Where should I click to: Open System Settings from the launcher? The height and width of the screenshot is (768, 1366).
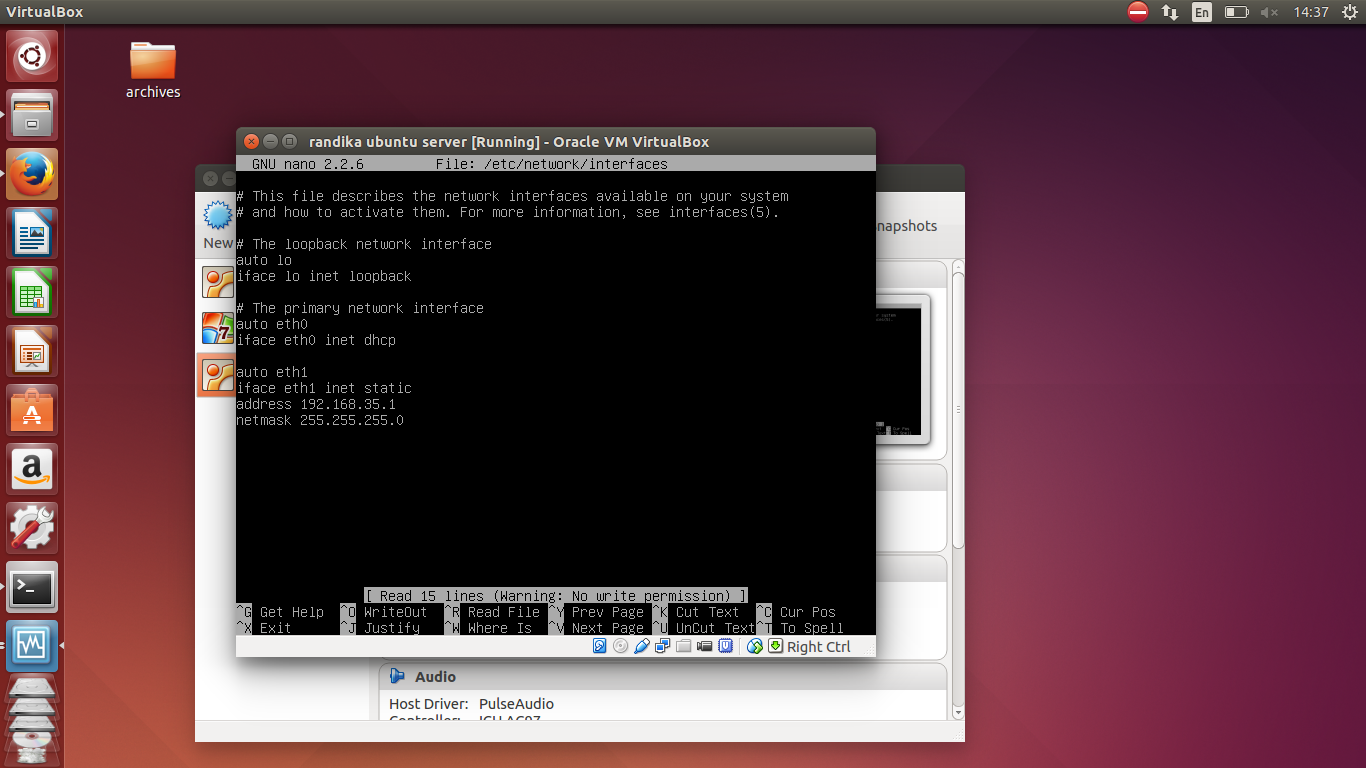coord(32,528)
